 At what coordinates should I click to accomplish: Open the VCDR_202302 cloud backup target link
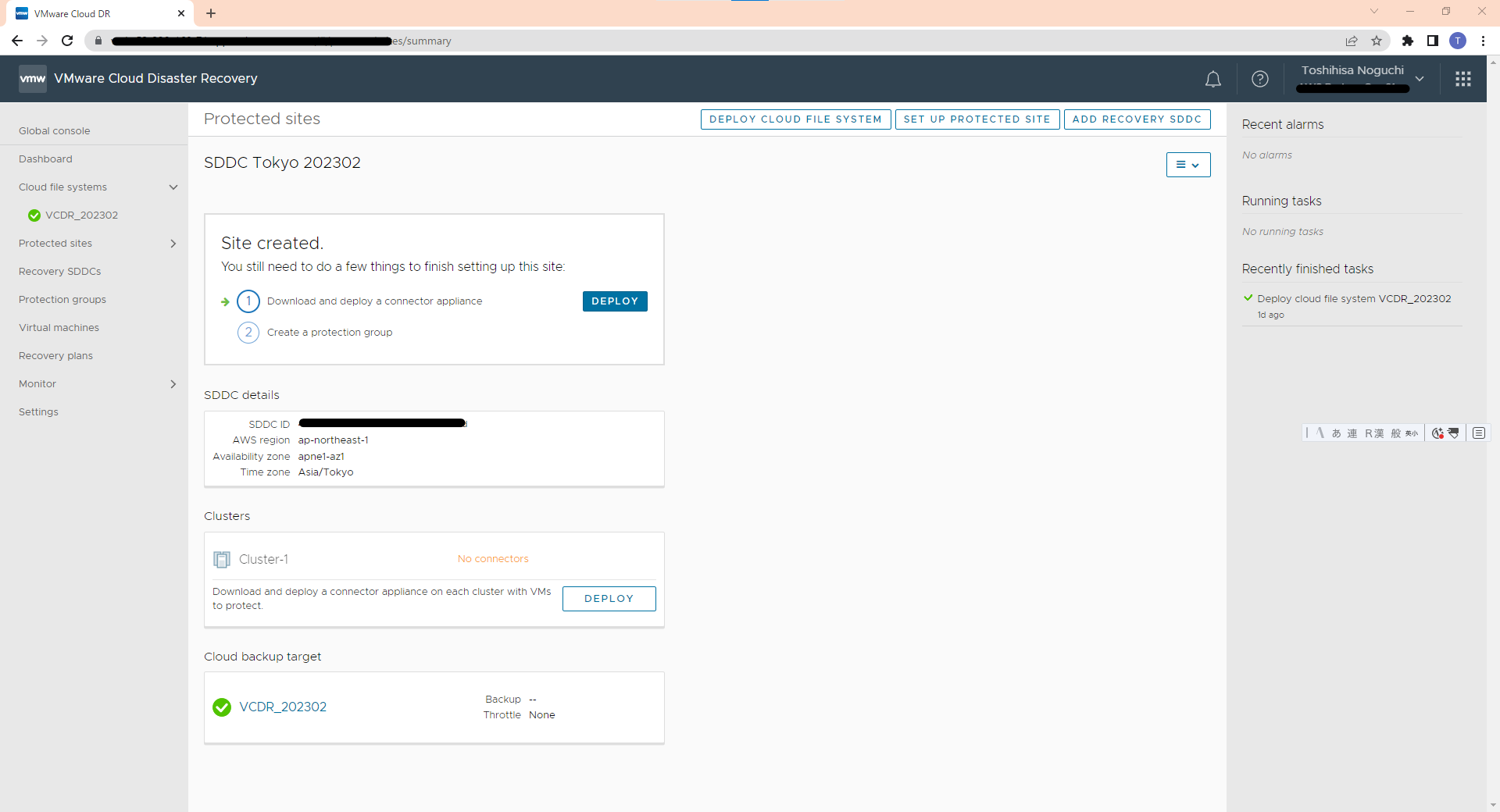pos(283,707)
